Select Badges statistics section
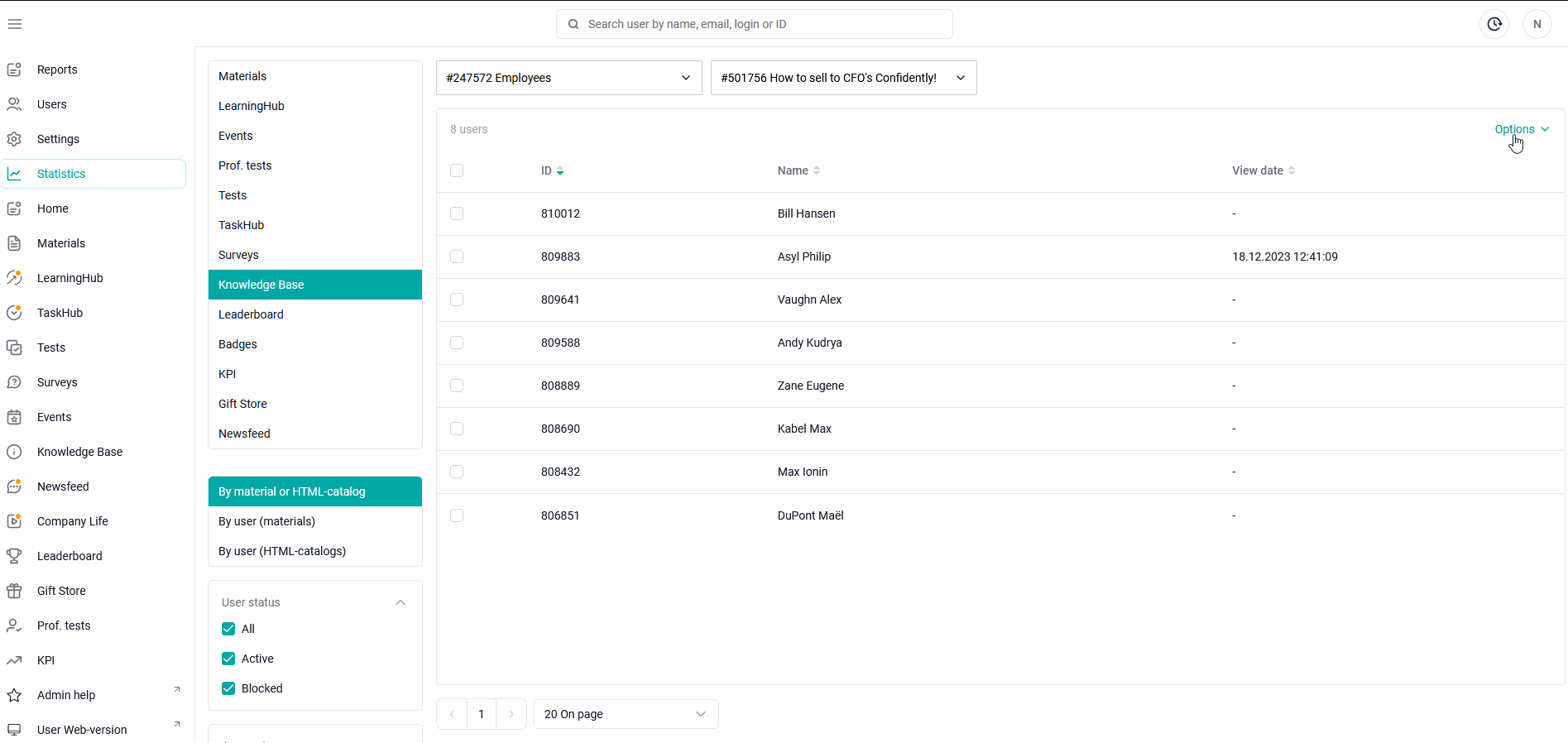Screen dimensions: 1568x743 [315, 344]
